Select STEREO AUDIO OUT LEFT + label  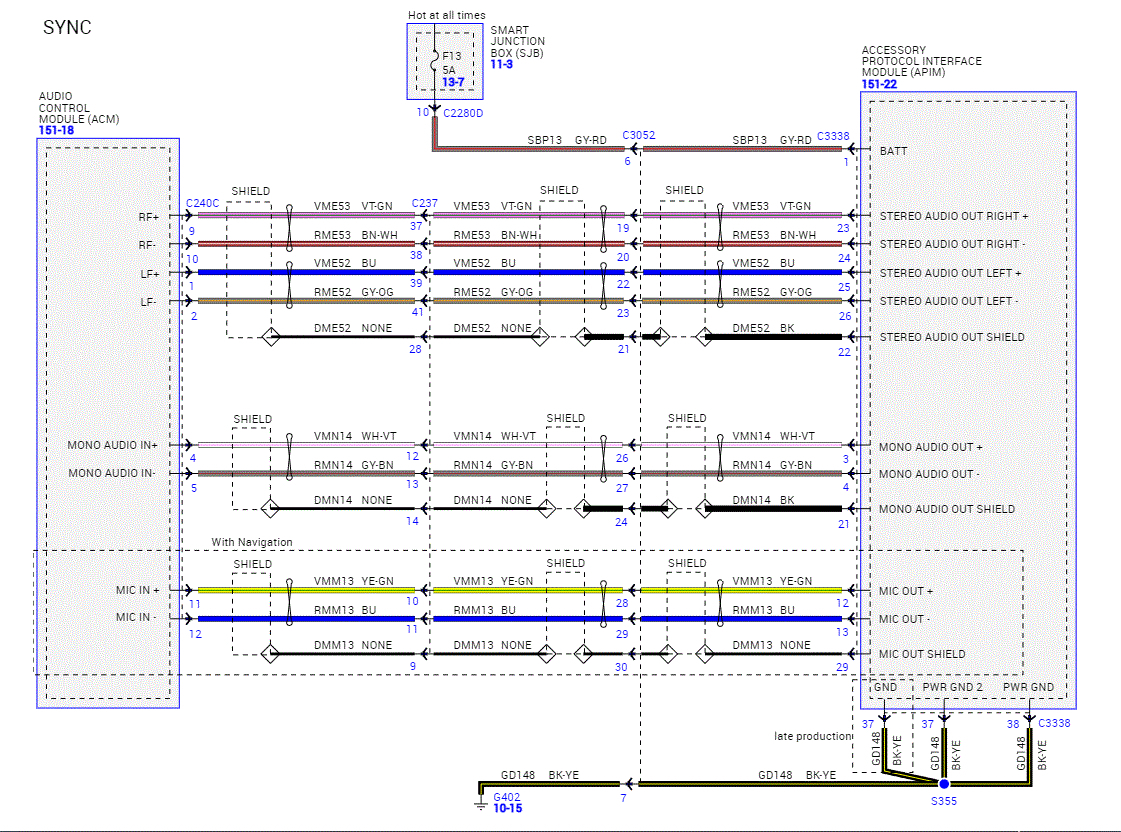pyautogui.click(x=950, y=273)
